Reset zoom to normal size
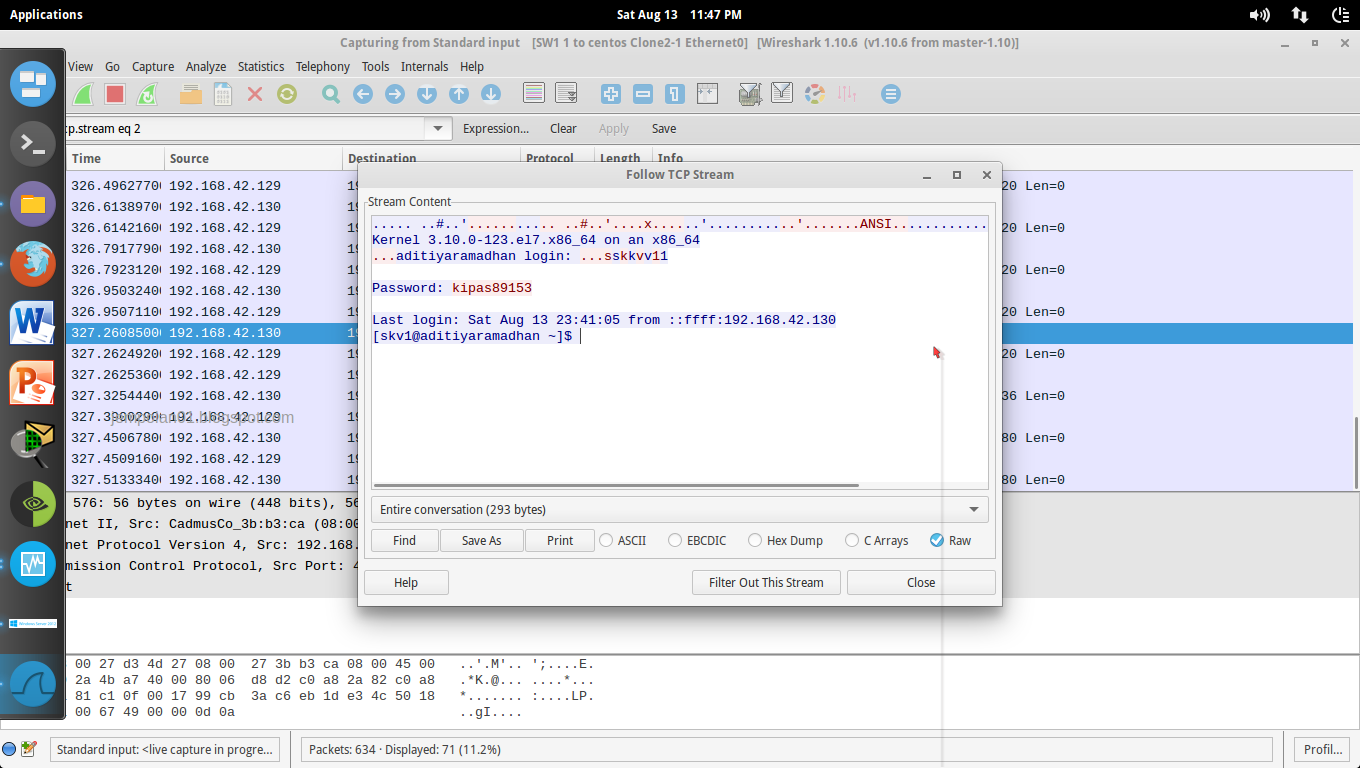The height and width of the screenshot is (768, 1360). (675, 94)
